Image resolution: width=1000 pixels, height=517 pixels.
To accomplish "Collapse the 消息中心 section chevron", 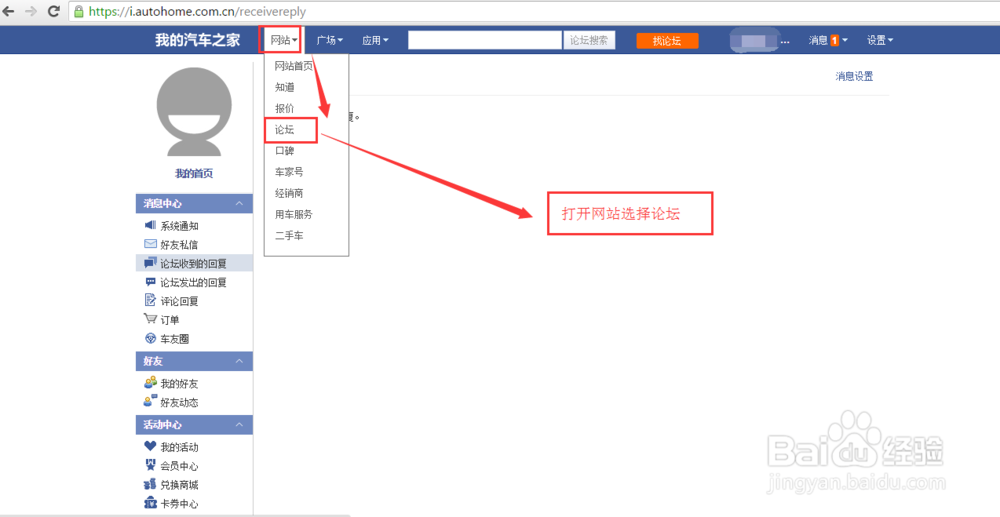I will pyautogui.click(x=239, y=203).
